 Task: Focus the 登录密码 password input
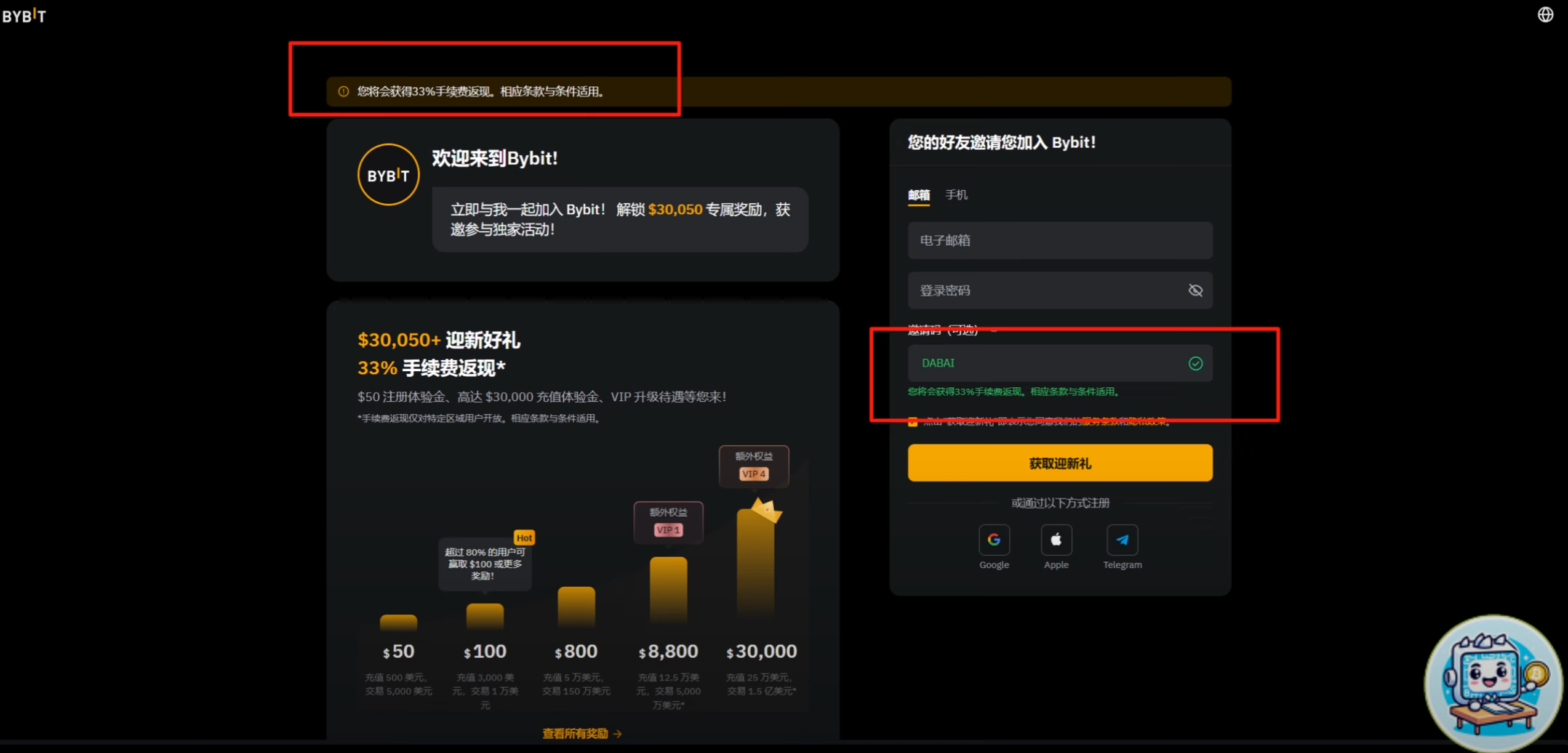(1060, 290)
